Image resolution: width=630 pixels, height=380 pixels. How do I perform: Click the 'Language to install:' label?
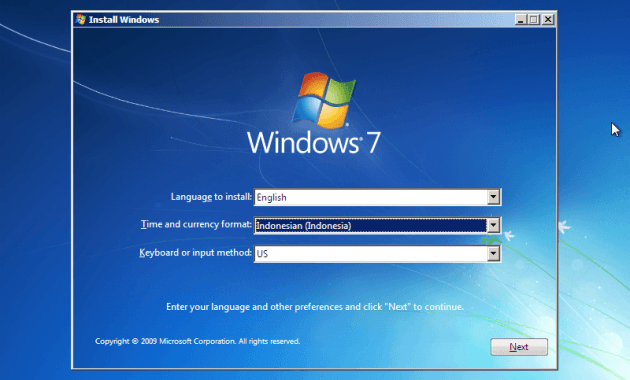[211, 197]
